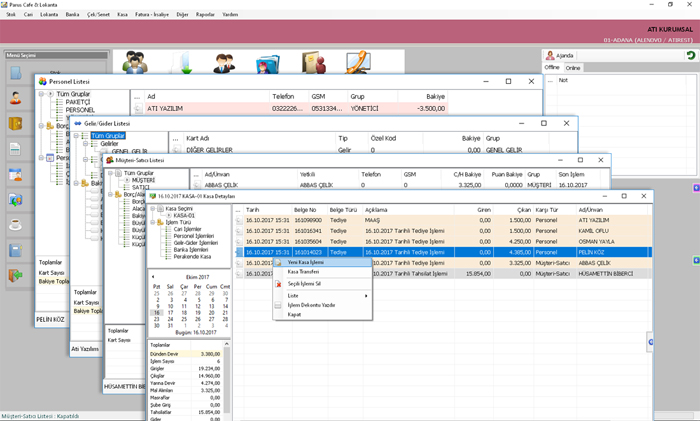The height and width of the screenshot is (421, 700).
Task: Collapse Kasa Seçimi tree node
Action: pyautogui.click(x=153, y=208)
